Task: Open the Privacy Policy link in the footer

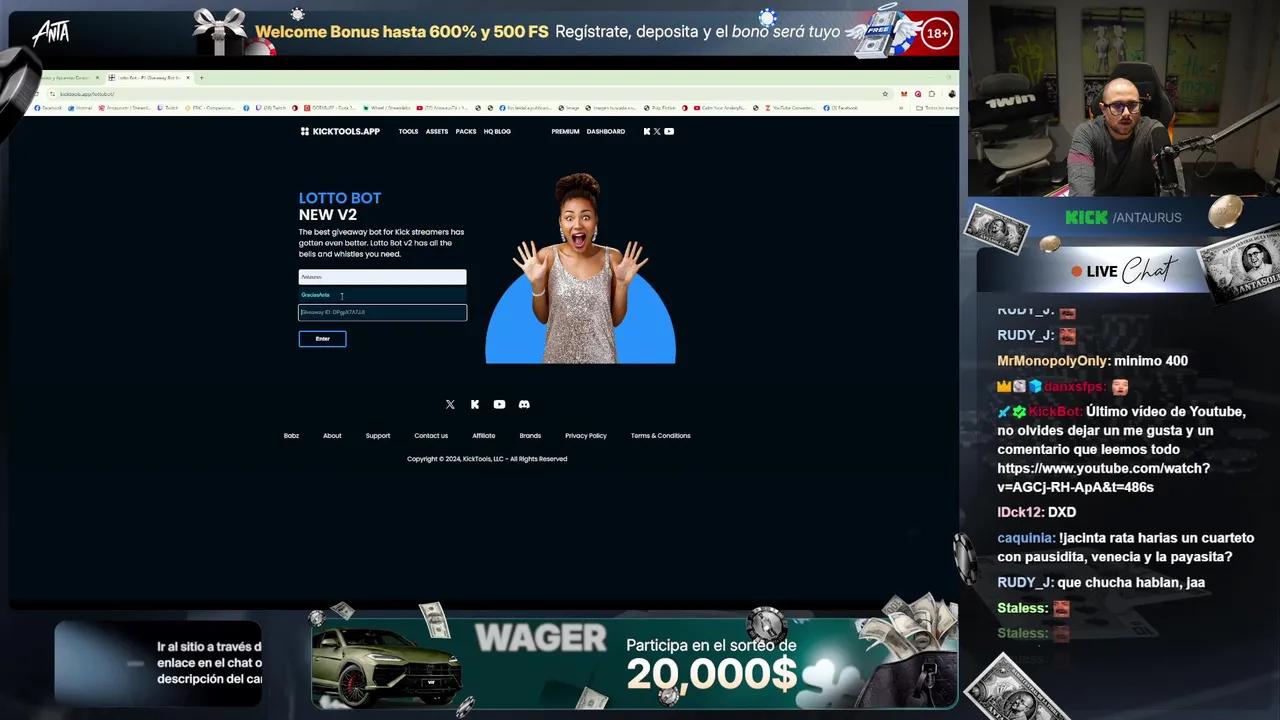Action: (586, 436)
